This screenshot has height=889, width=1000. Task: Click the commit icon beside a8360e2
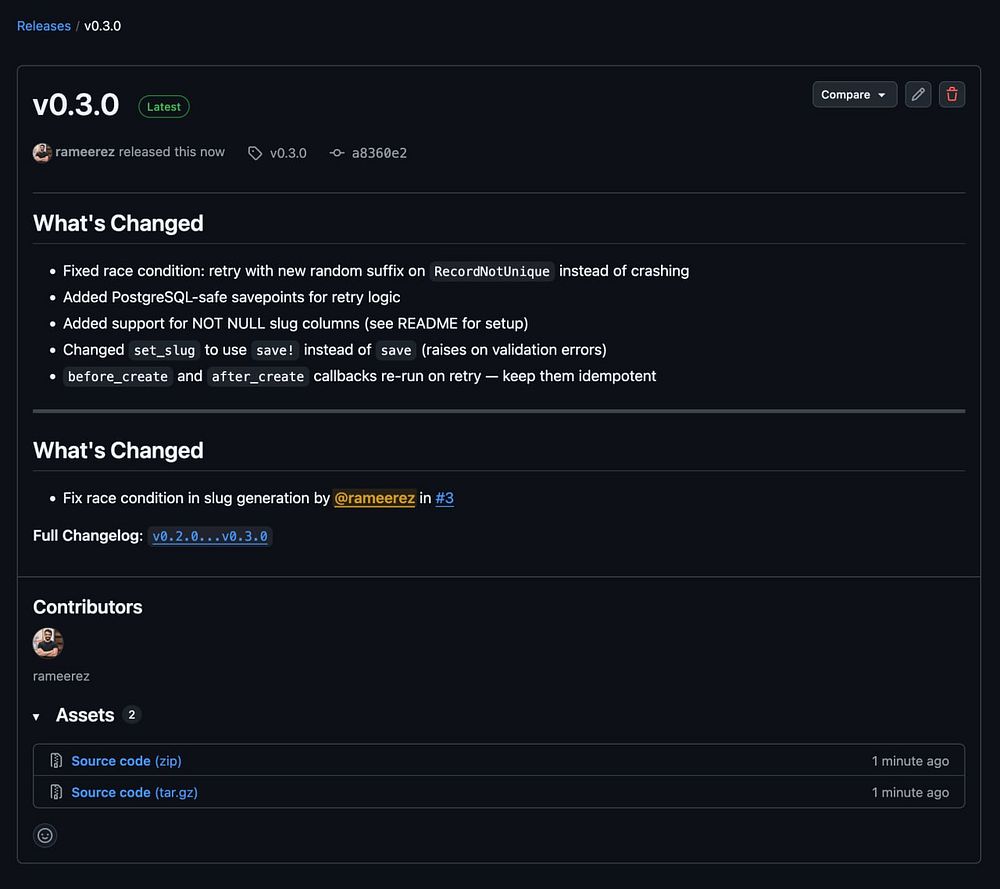(337, 153)
